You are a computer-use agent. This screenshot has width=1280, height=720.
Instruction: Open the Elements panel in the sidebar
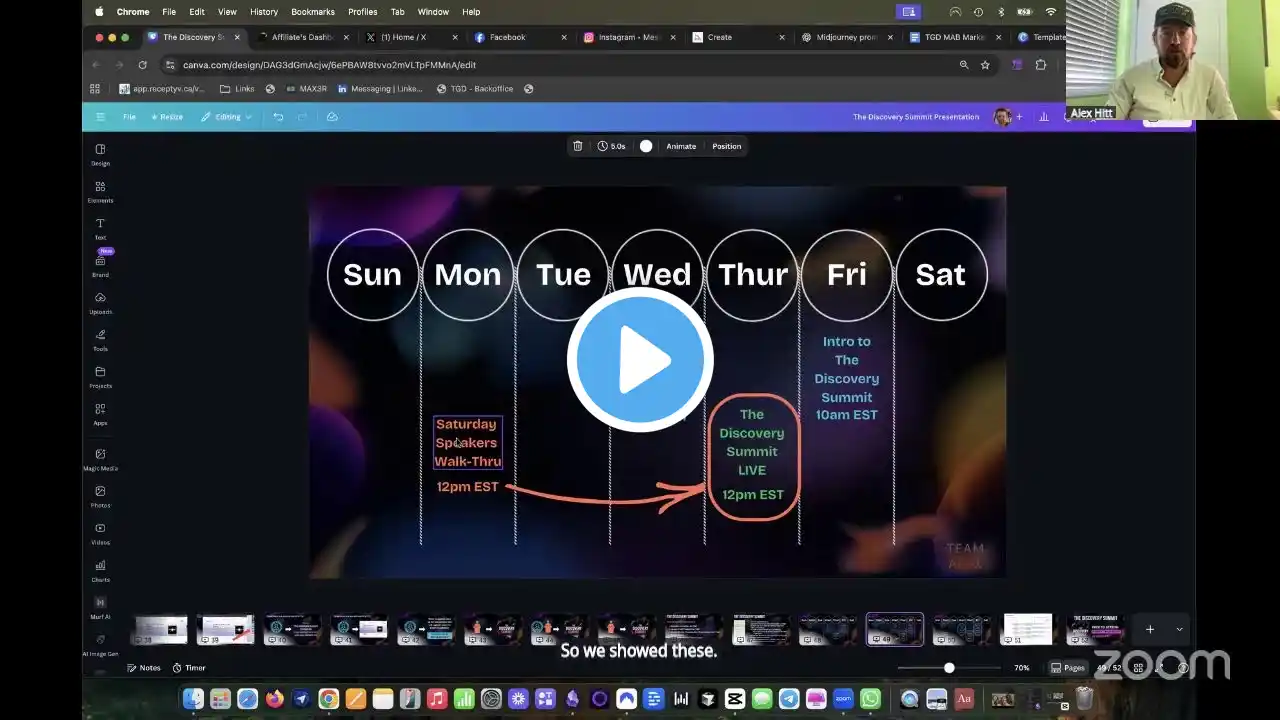tap(100, 191)
